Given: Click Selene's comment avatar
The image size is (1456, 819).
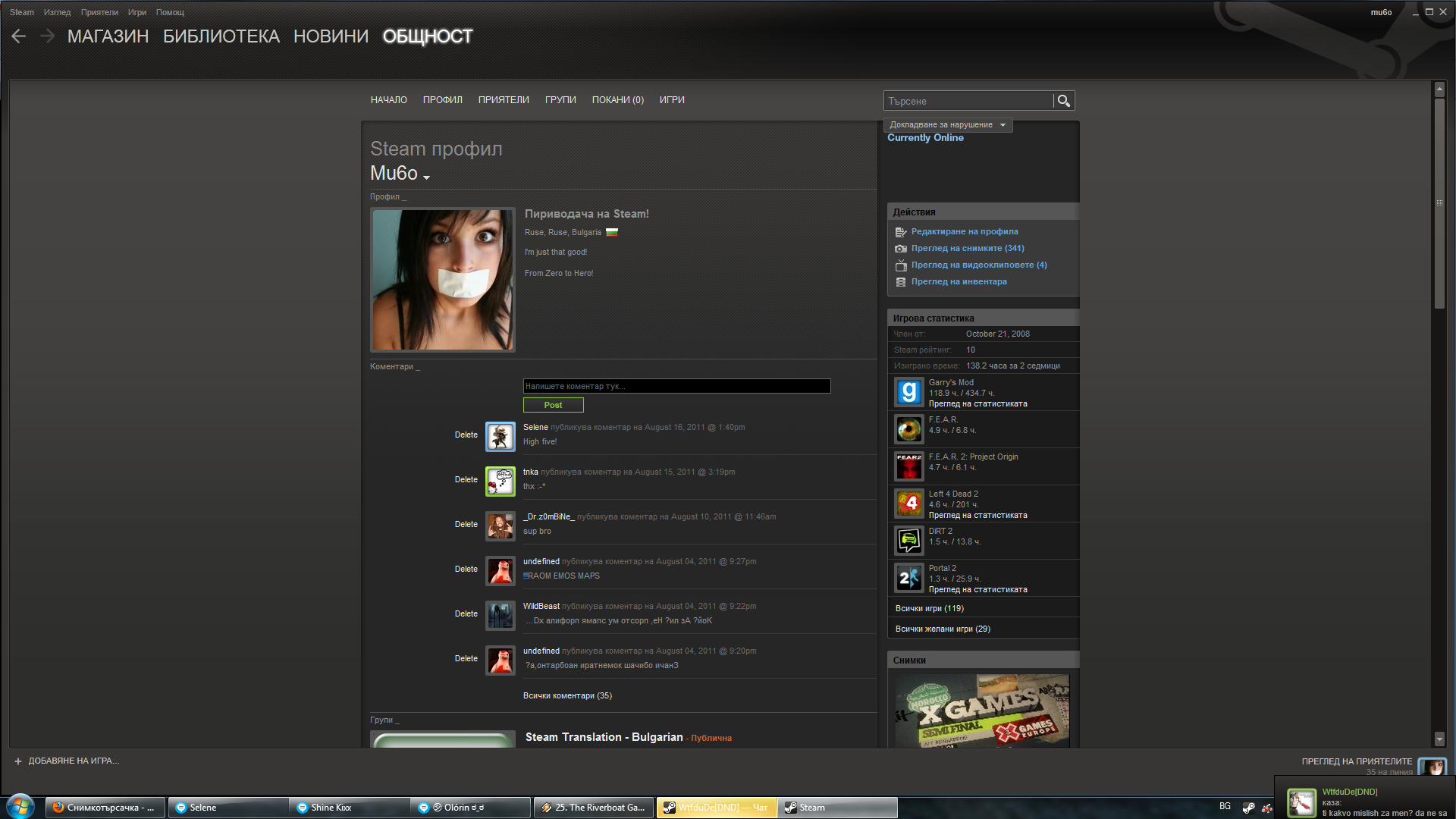Looking at the screenshot, I should tap(500, 437).
